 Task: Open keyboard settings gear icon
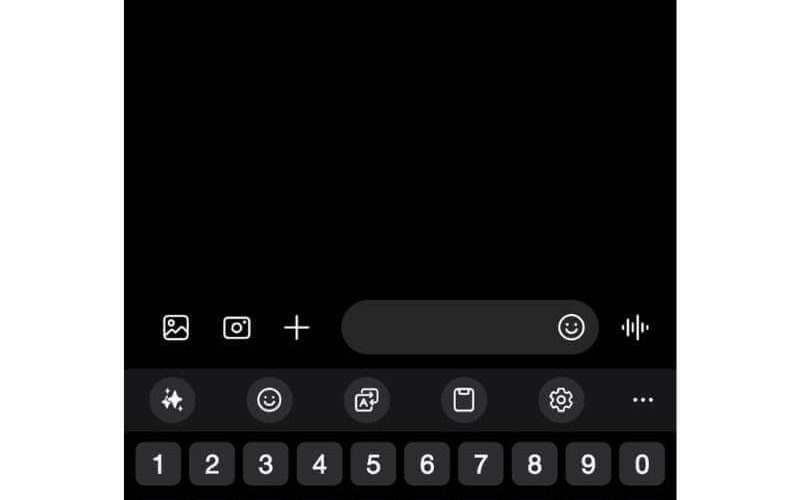click(x=561, y=400)
